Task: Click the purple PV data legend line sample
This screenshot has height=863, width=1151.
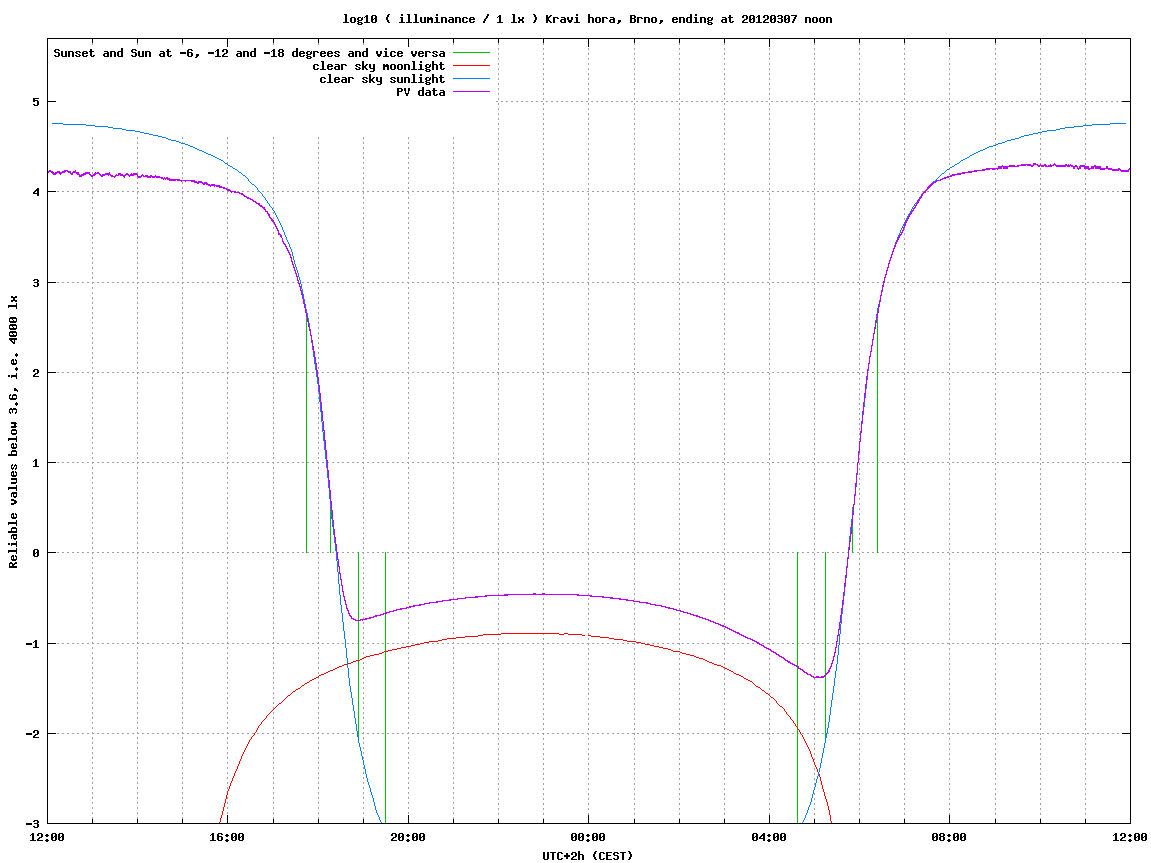Action: 471,92
